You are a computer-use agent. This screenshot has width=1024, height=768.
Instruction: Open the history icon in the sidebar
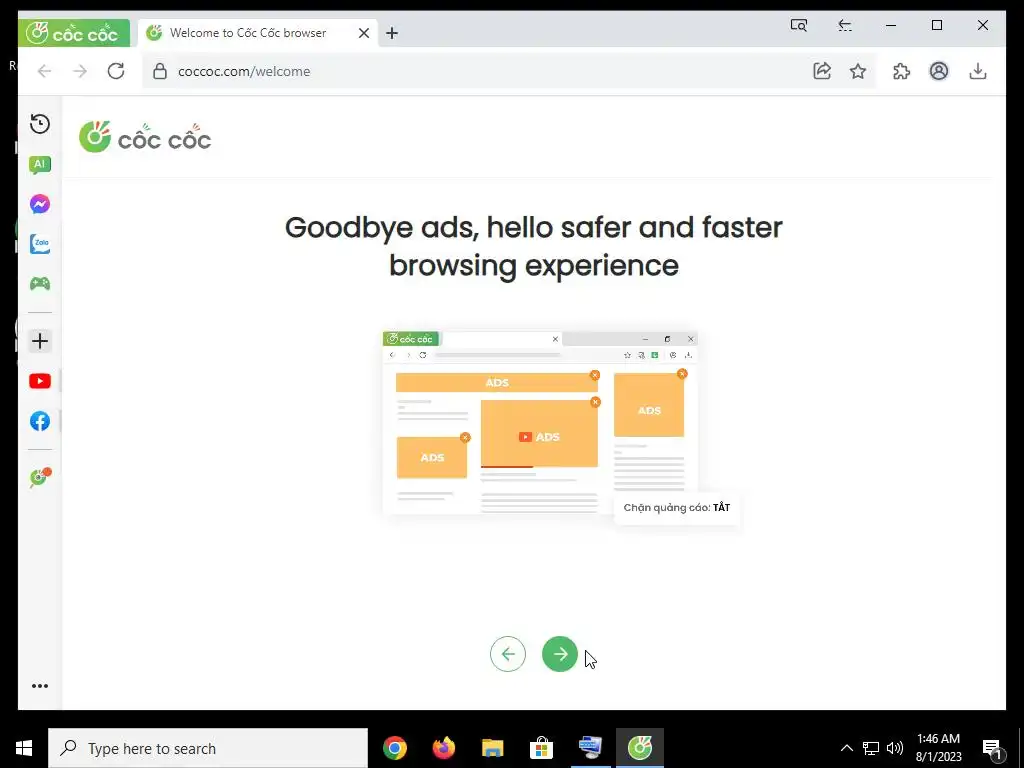pyautogui.click(x=40, y=124)
